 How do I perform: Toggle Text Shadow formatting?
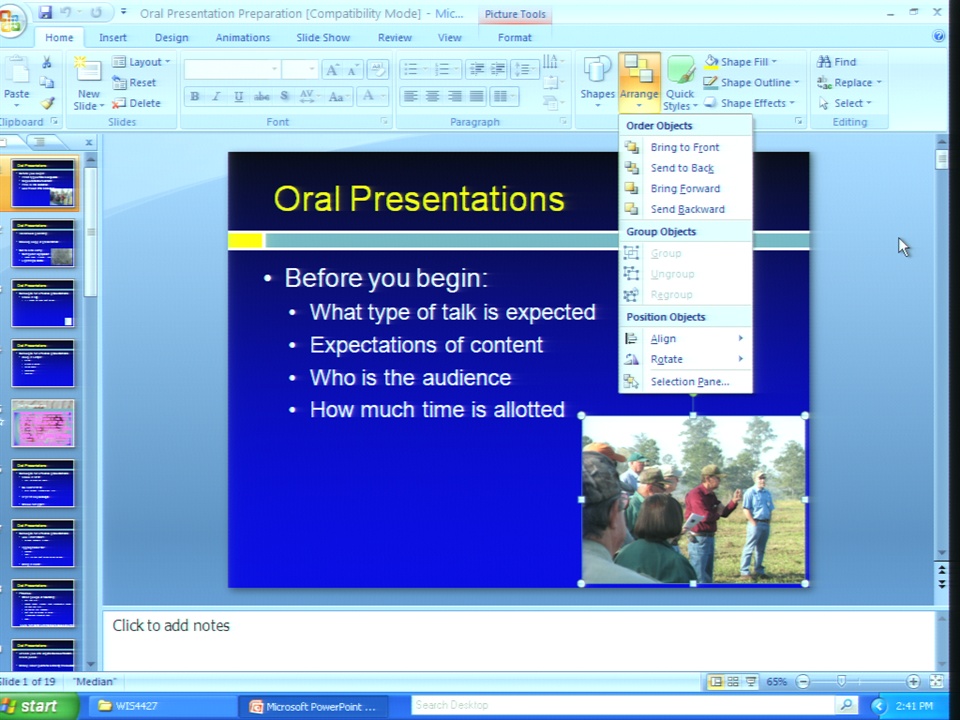[284, 96]
